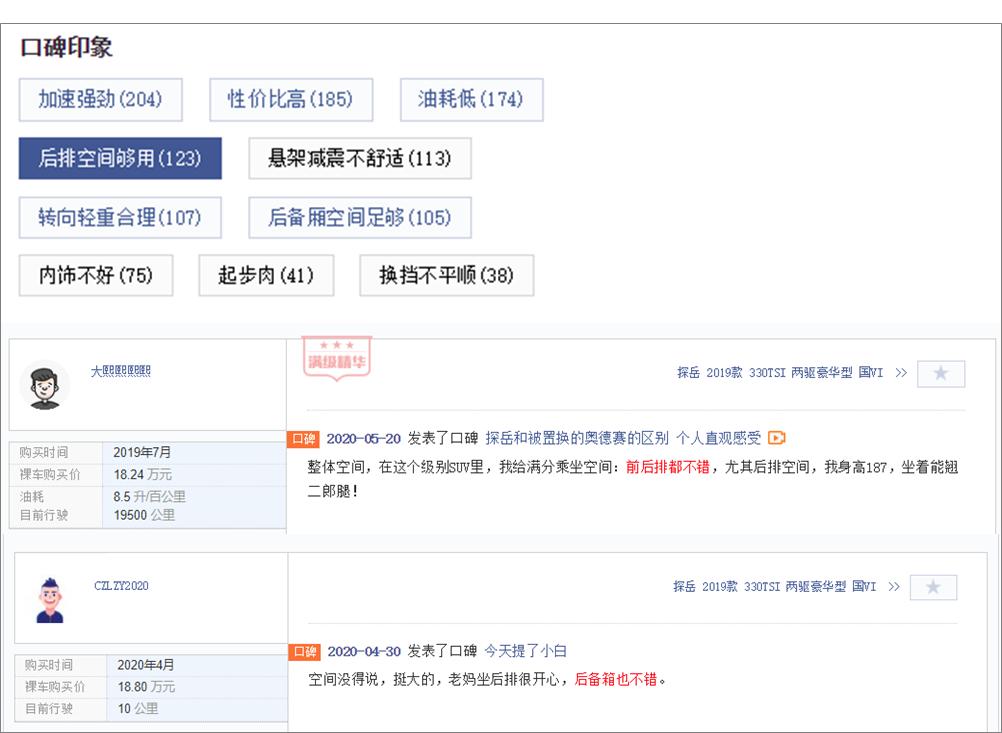Expand the first review's car model via >> chevron
The width and height of the screenshot is (1002, 733).
pyautogui.click(x=903, y=373)
